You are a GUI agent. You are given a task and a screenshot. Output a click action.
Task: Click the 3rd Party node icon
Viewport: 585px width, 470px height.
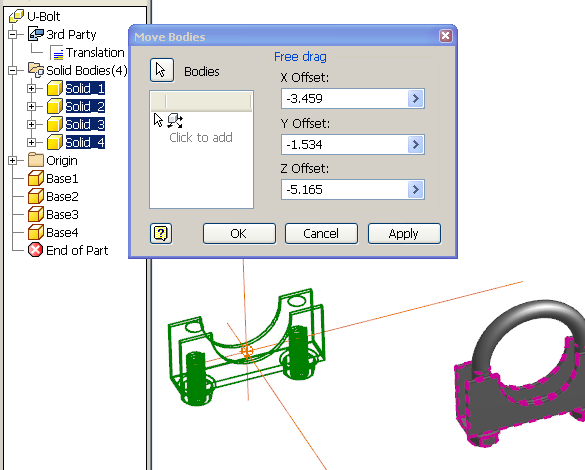[x=36, y=34]
